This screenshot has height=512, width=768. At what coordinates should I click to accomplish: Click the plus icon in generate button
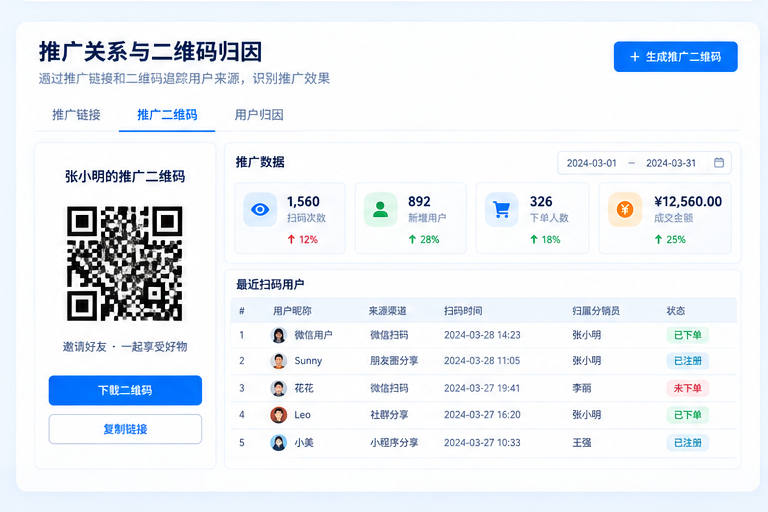click(x=635, y=57)
